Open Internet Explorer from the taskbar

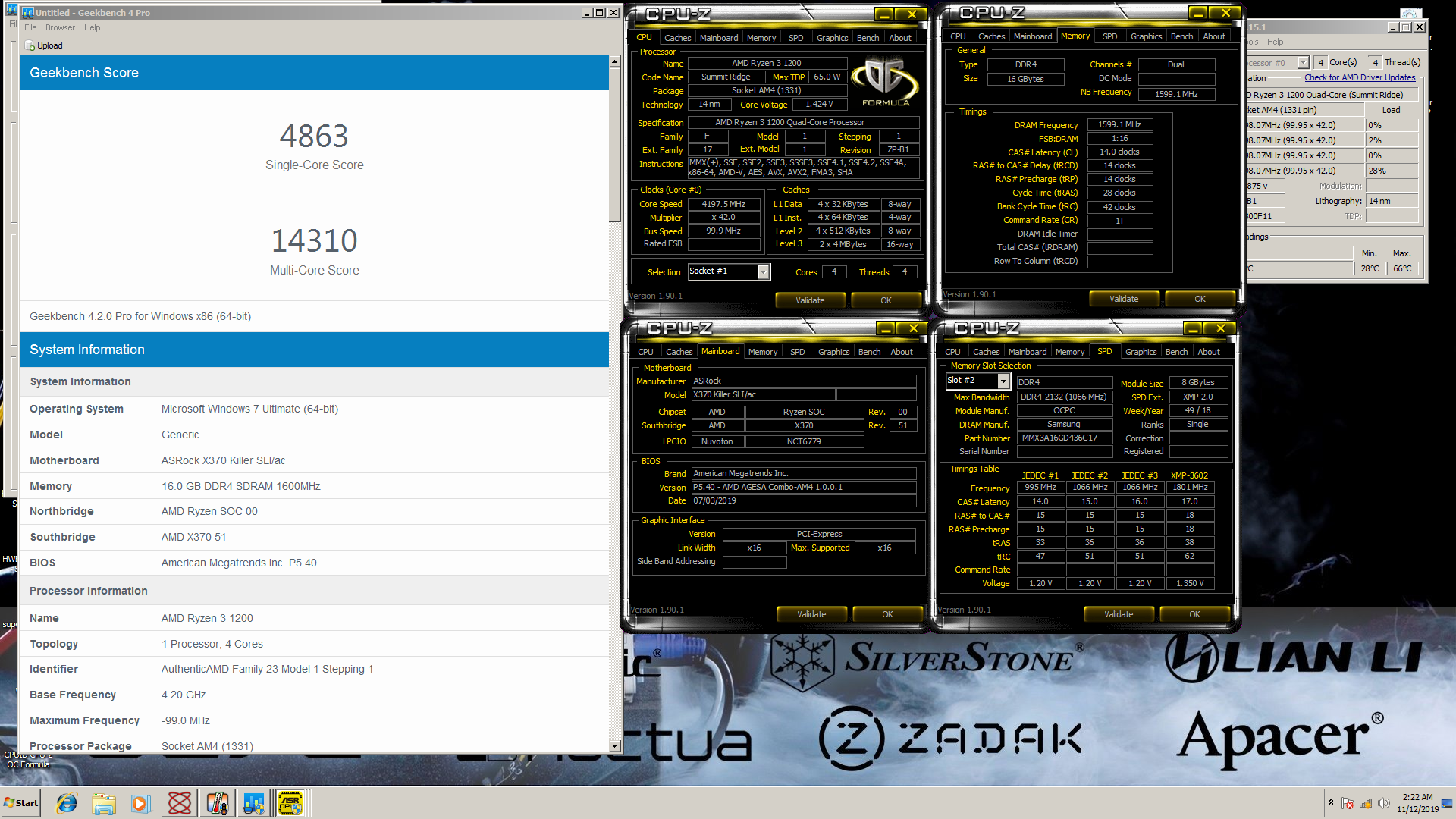coord(67,803)
